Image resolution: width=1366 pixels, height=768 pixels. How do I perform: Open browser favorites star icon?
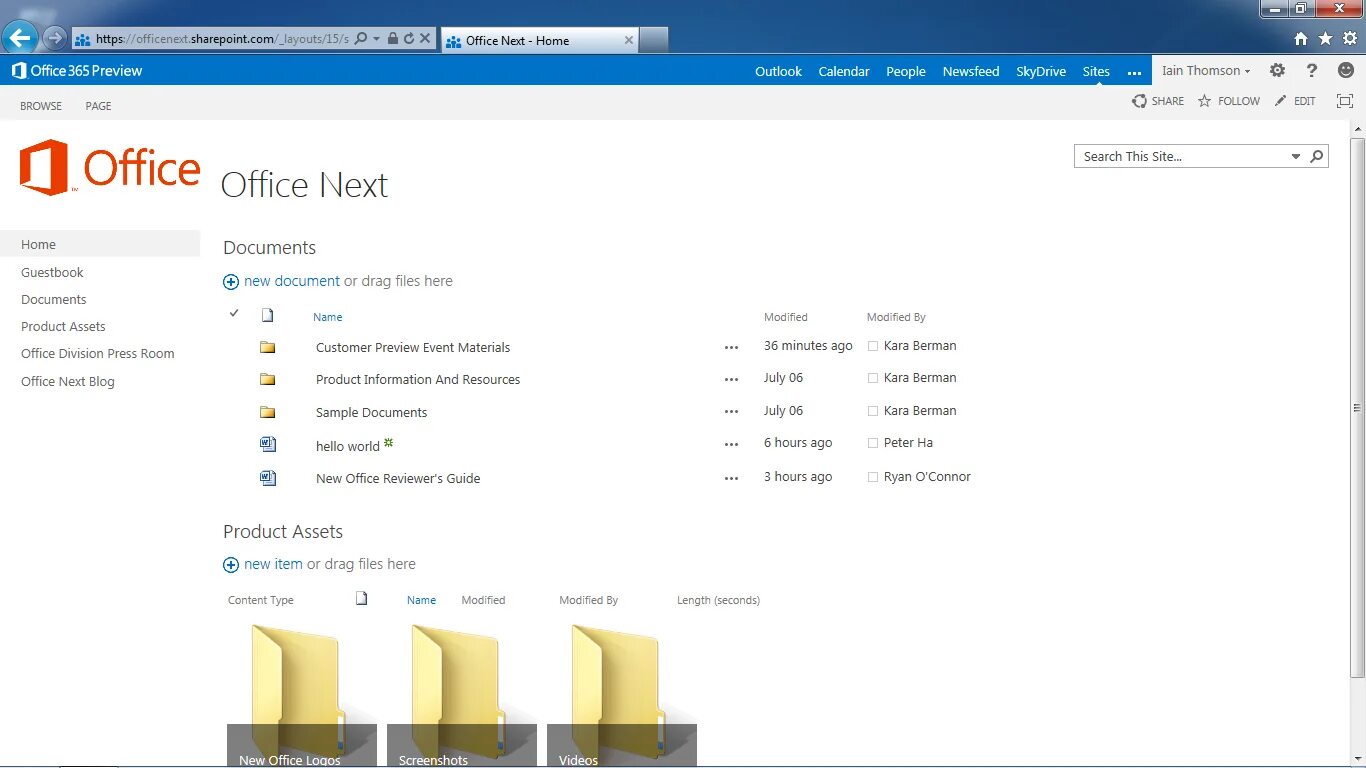tap(1325, 39)
